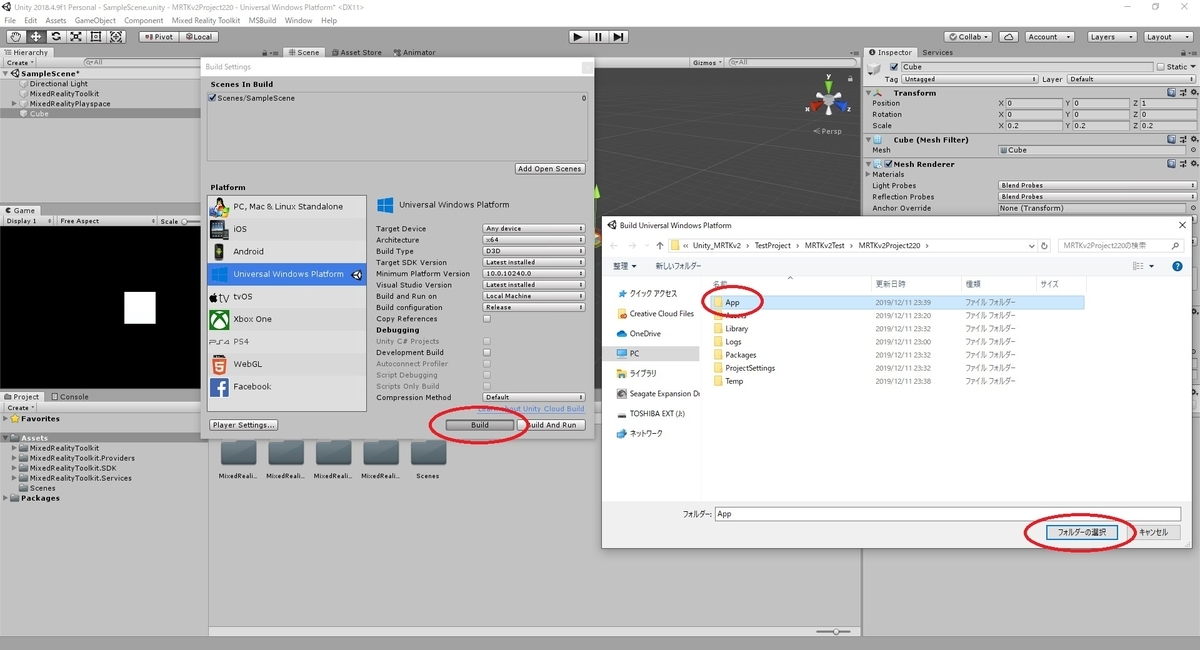This screenshot has height=650, width=1200.
Task: Select the Xbox One platform icon
Action: click(x=219, y=319)
